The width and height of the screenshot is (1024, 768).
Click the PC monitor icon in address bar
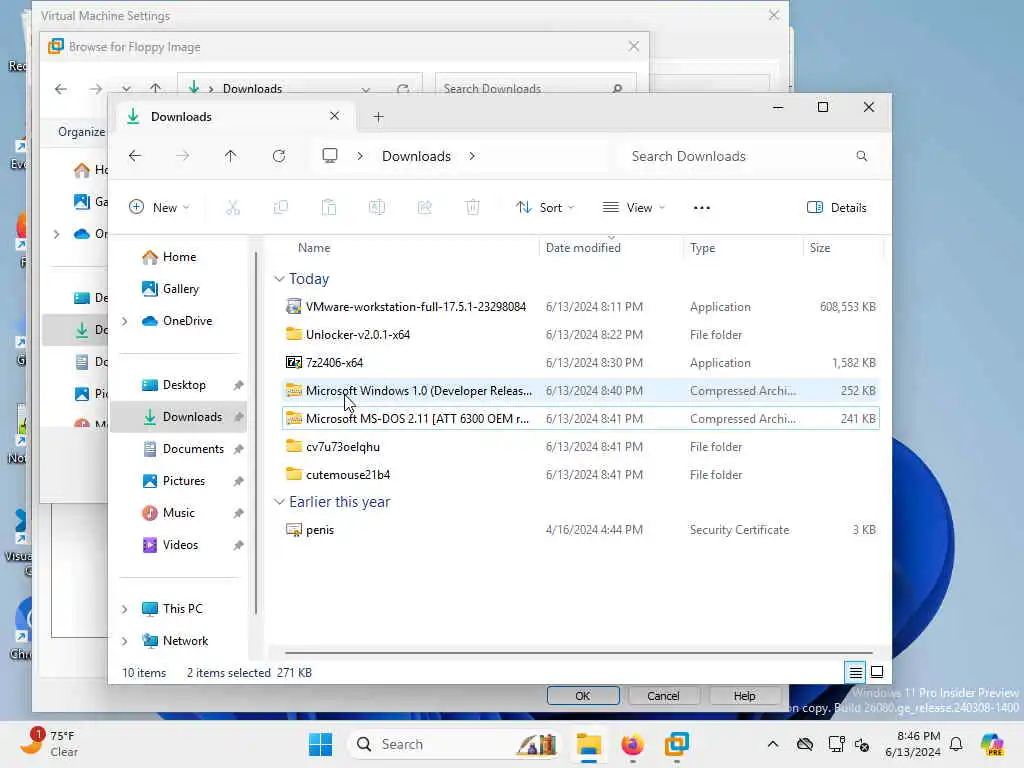click(x=330, y=156)
